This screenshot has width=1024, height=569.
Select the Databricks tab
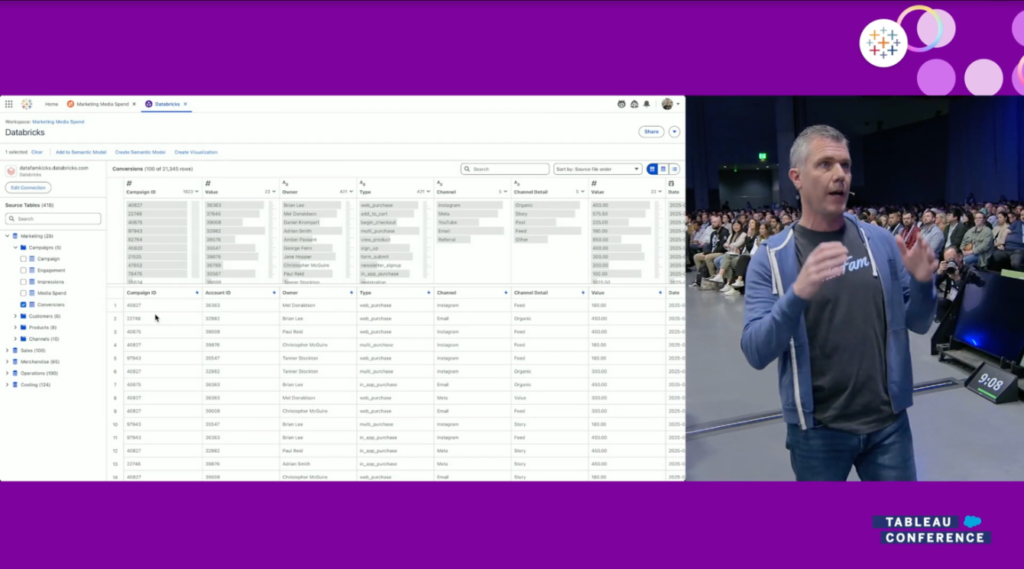pos(167,104)
